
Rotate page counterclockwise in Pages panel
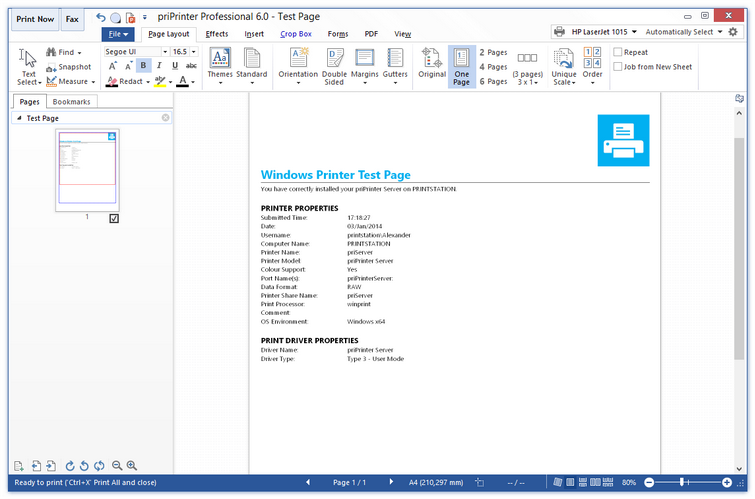(x=84, y=466)
